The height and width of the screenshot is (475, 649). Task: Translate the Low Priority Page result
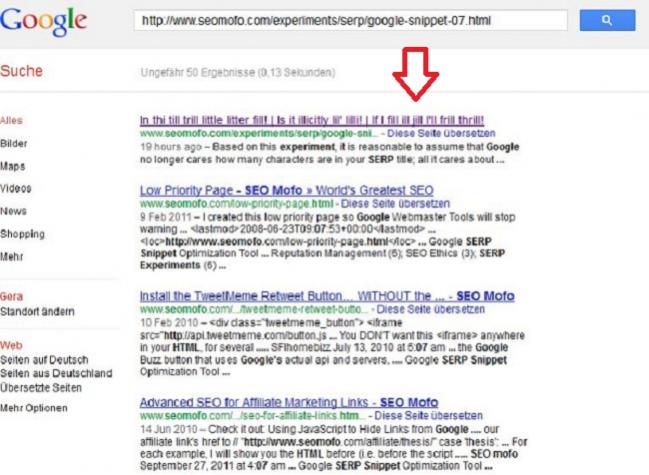[x=395, y=204]
